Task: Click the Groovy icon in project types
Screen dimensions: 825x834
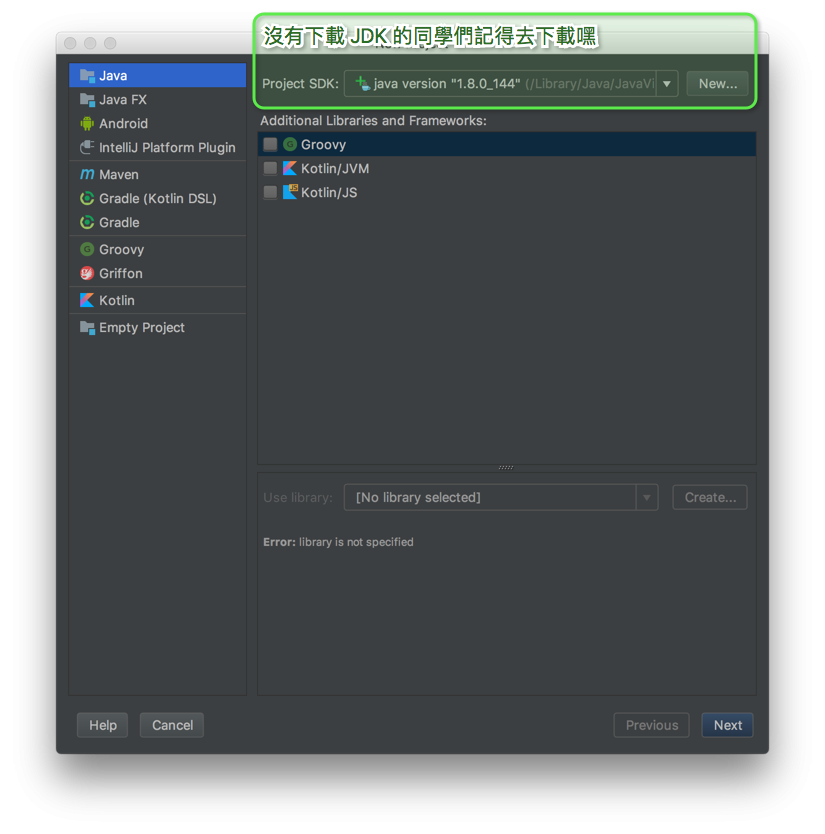Action: pyautogui.click(x=87, y=249)
